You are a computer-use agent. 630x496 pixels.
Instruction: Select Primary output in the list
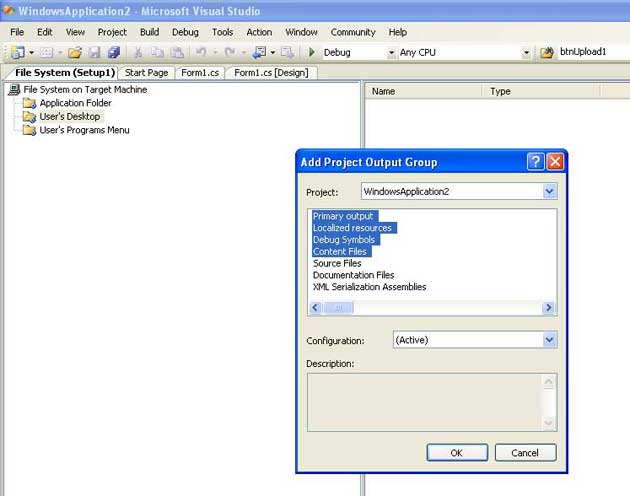click(343, 216)
